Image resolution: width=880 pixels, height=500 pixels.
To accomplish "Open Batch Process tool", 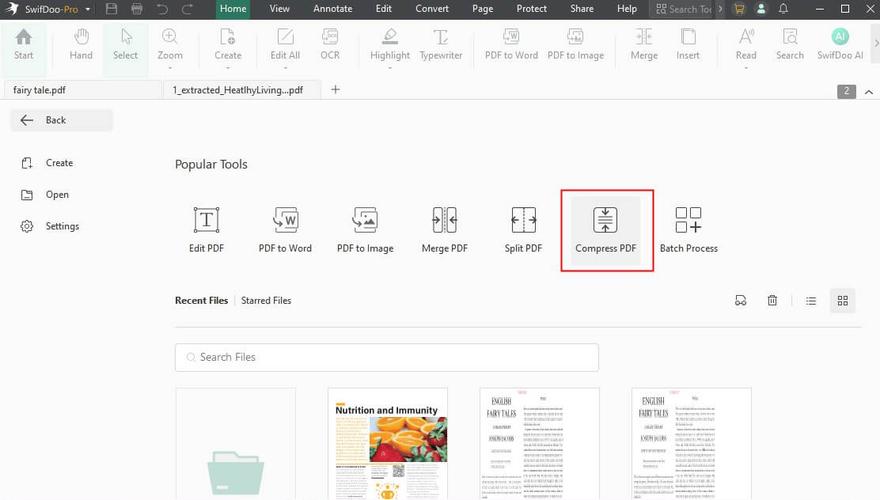I will point(689,230).
